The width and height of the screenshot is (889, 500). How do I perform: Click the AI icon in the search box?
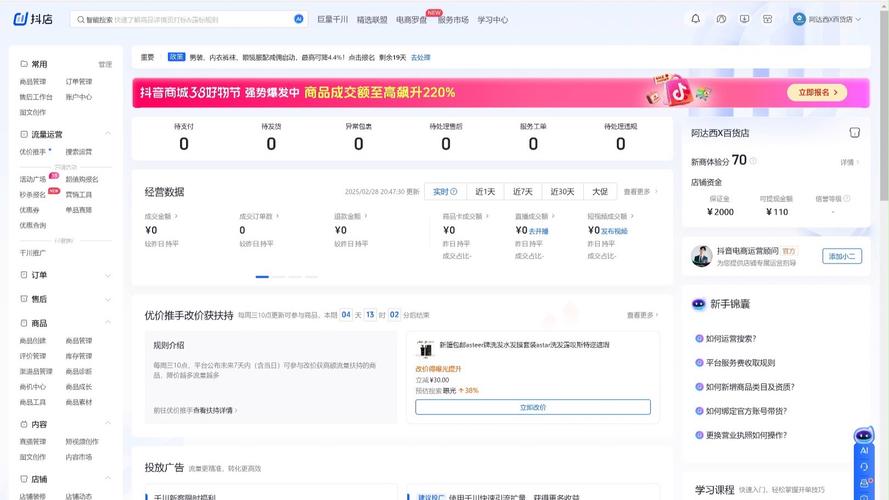299,19
